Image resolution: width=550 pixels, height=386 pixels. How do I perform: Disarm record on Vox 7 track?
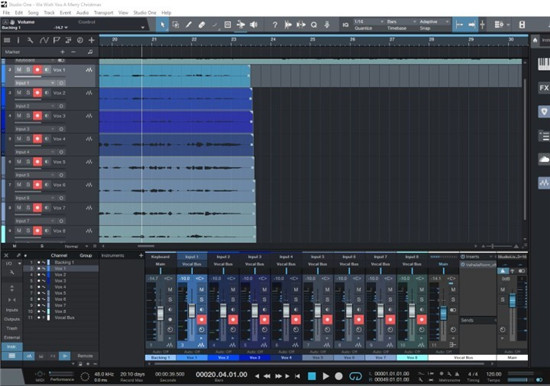pos(38,208)
